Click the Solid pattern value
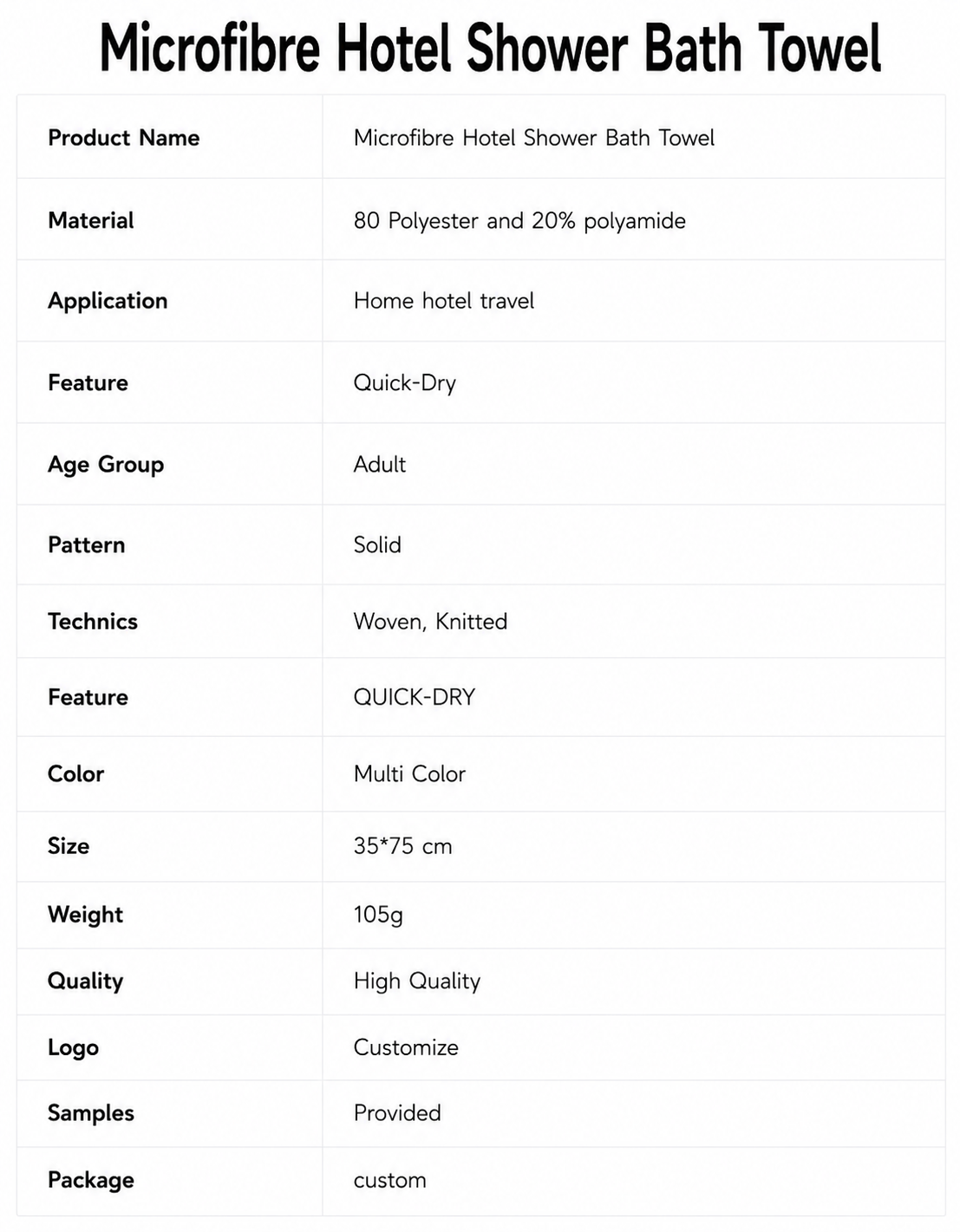Image resolution: width=960 pixels, height=1232 pixels. pos(377,545)
